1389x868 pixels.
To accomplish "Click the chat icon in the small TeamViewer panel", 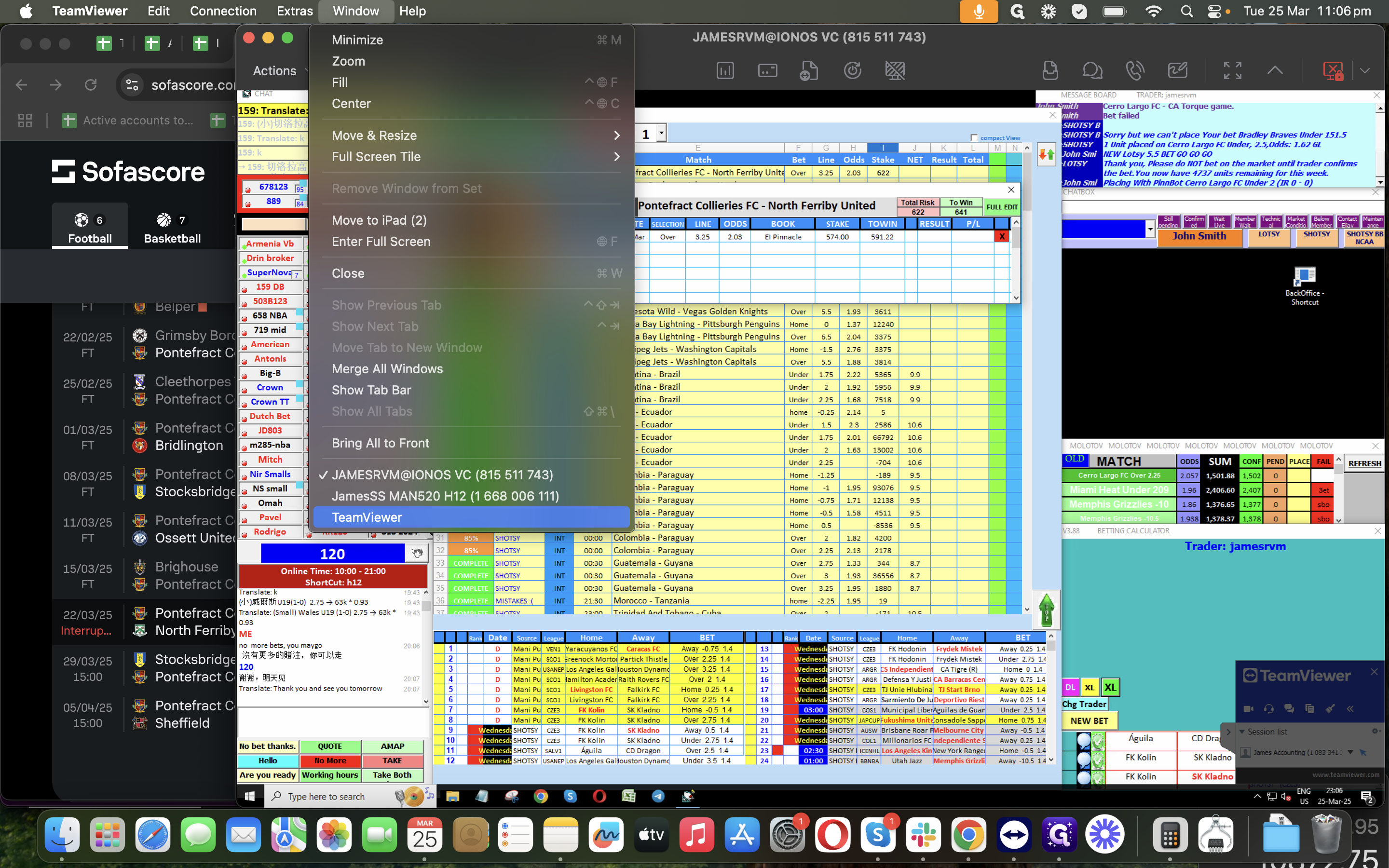I will pos(1289,708).
